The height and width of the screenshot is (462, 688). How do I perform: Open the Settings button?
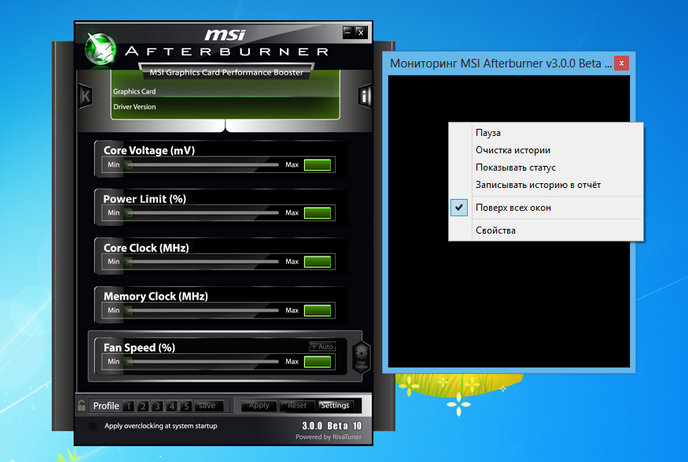point(335,405)
